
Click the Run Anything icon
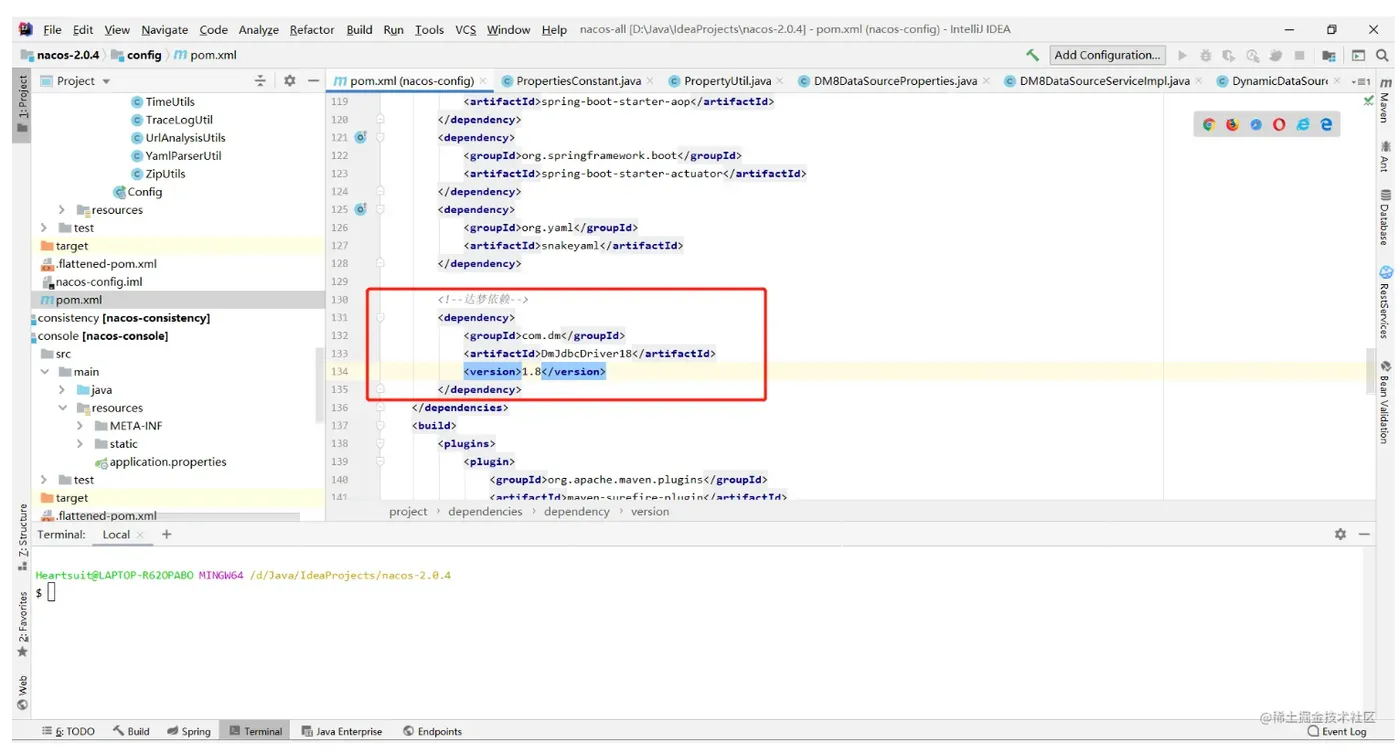1358,56
